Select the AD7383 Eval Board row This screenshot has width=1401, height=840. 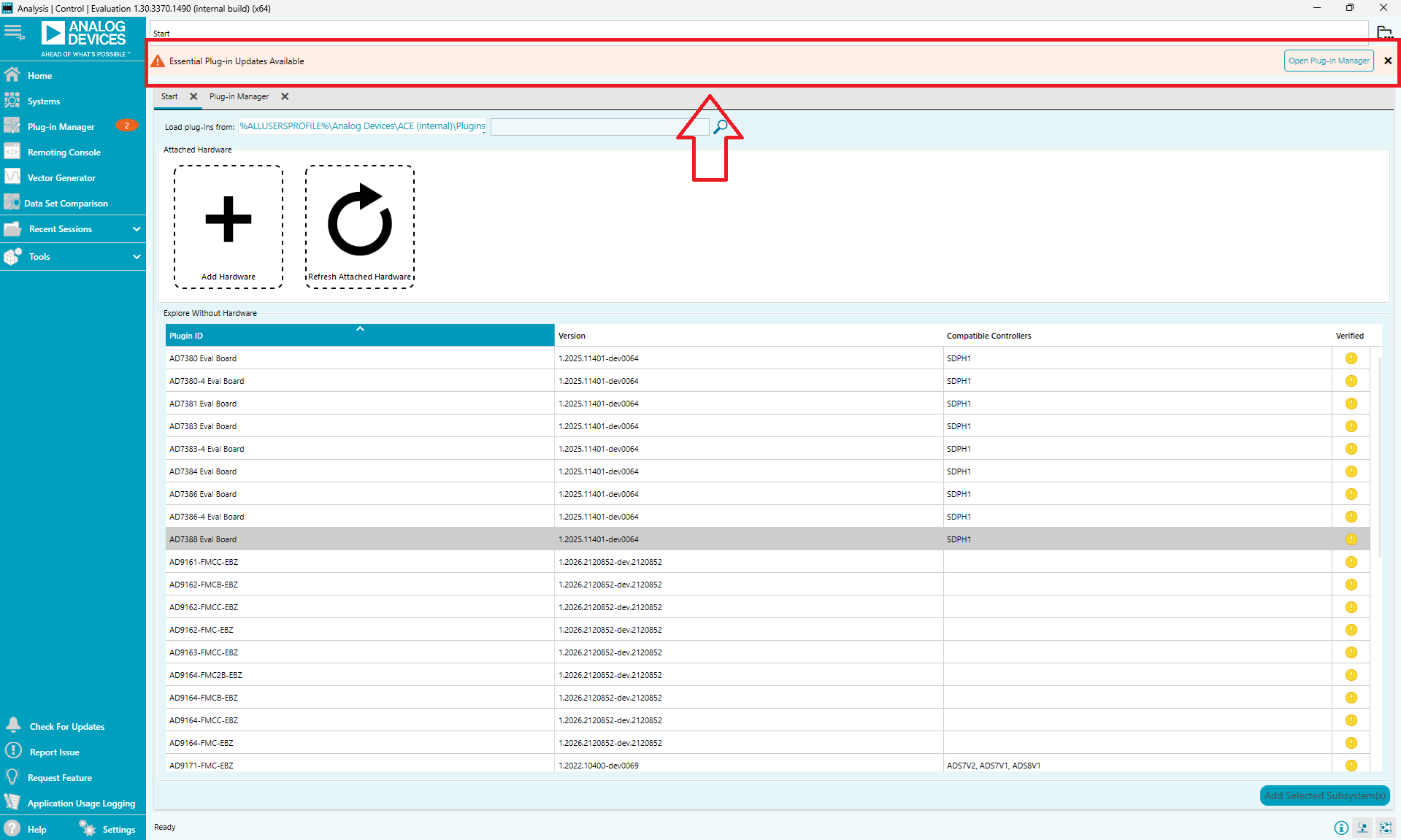pyautogui.click(x=767, y=426)
